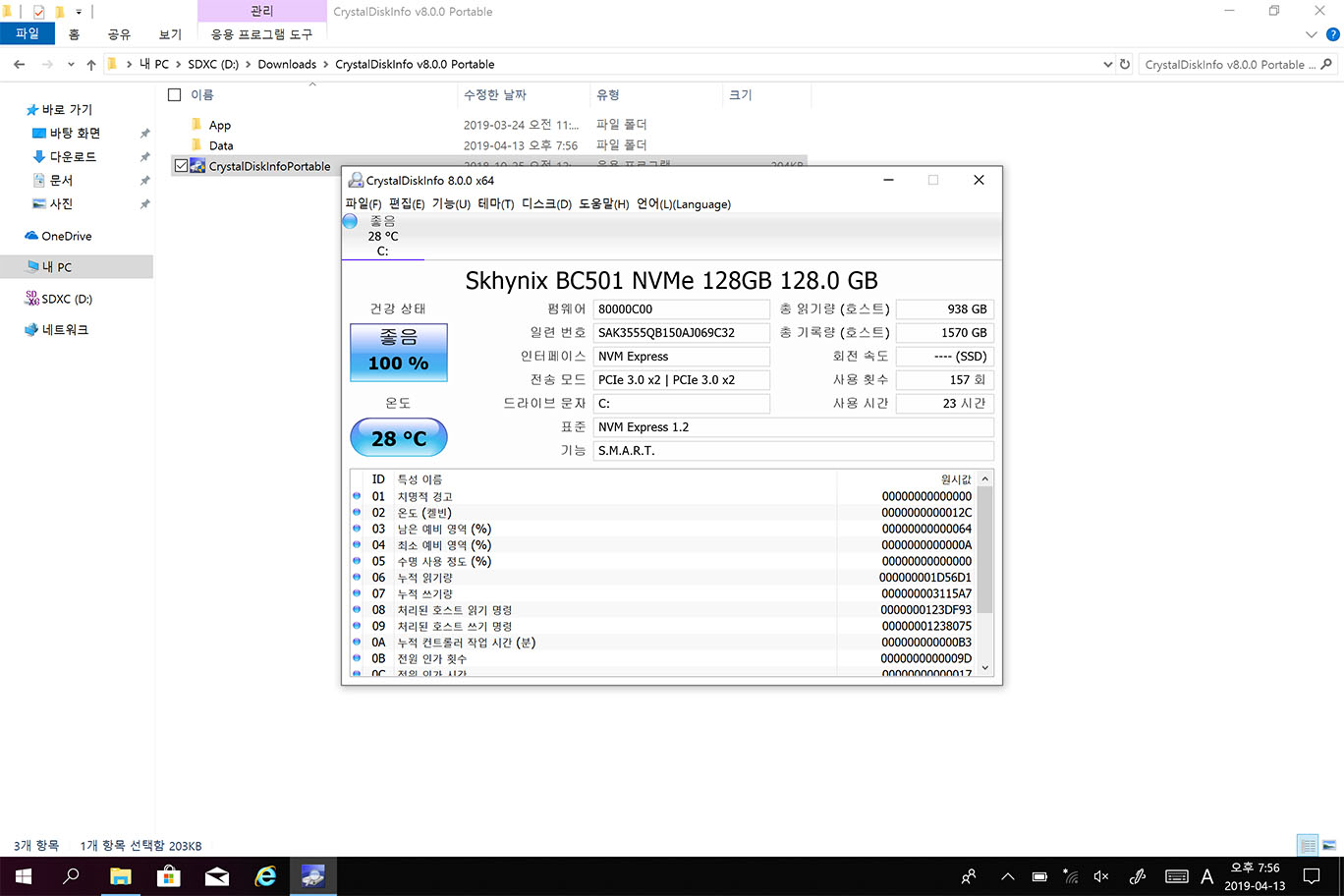Select the App folder in Explorer
This screenshot has width=1344, height=896.
220,125
